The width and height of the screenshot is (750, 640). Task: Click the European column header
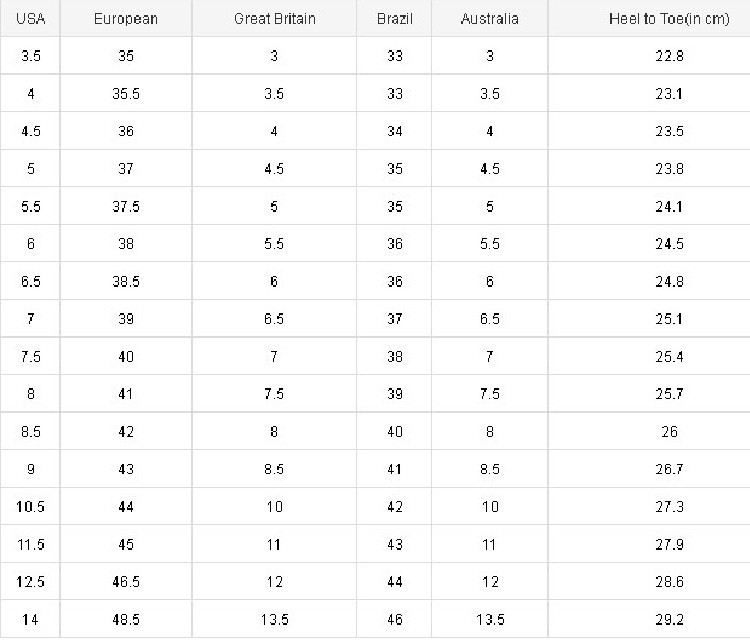point(125,19)
